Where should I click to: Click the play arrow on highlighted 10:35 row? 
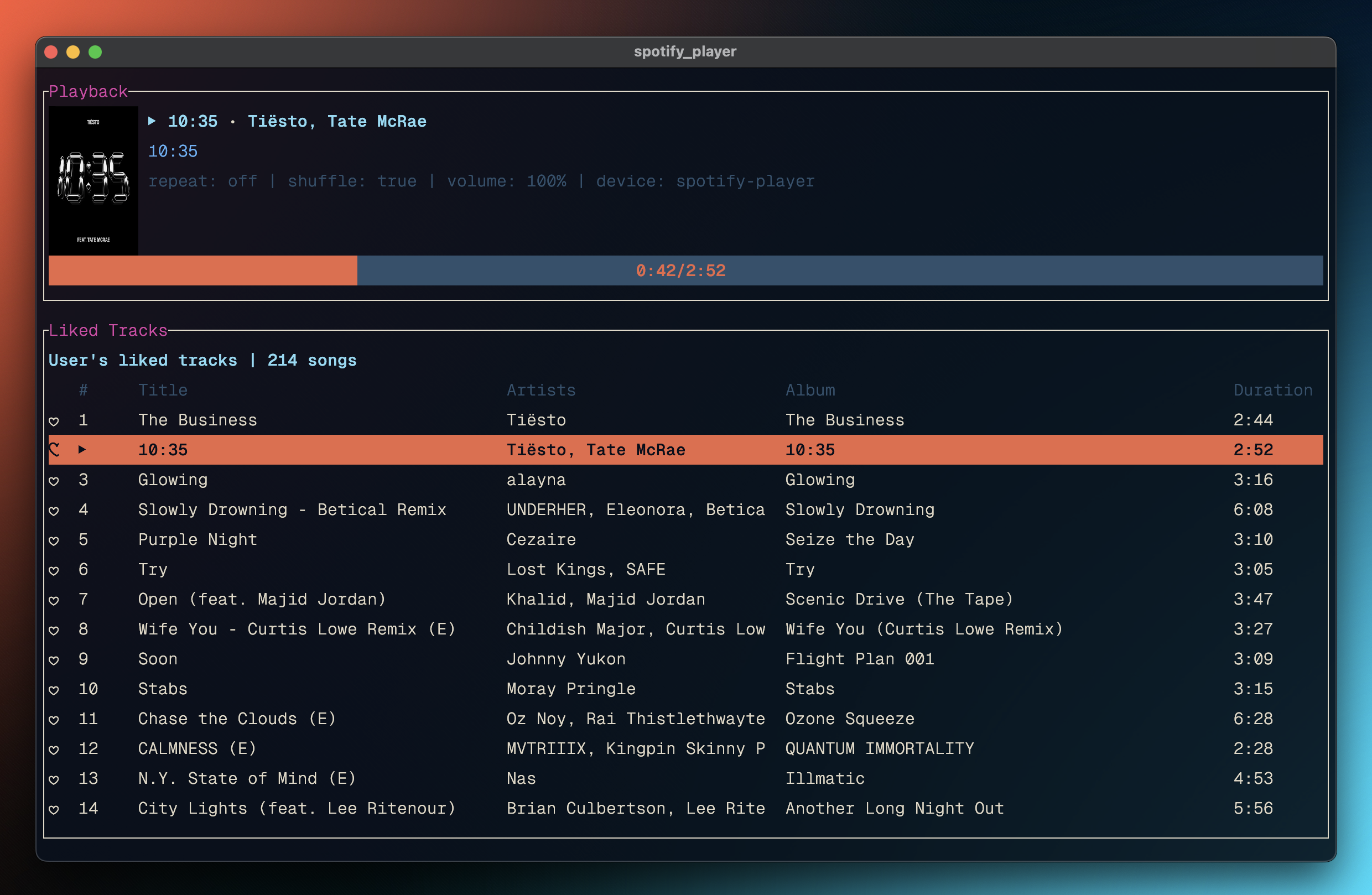[x=82, y=450]
